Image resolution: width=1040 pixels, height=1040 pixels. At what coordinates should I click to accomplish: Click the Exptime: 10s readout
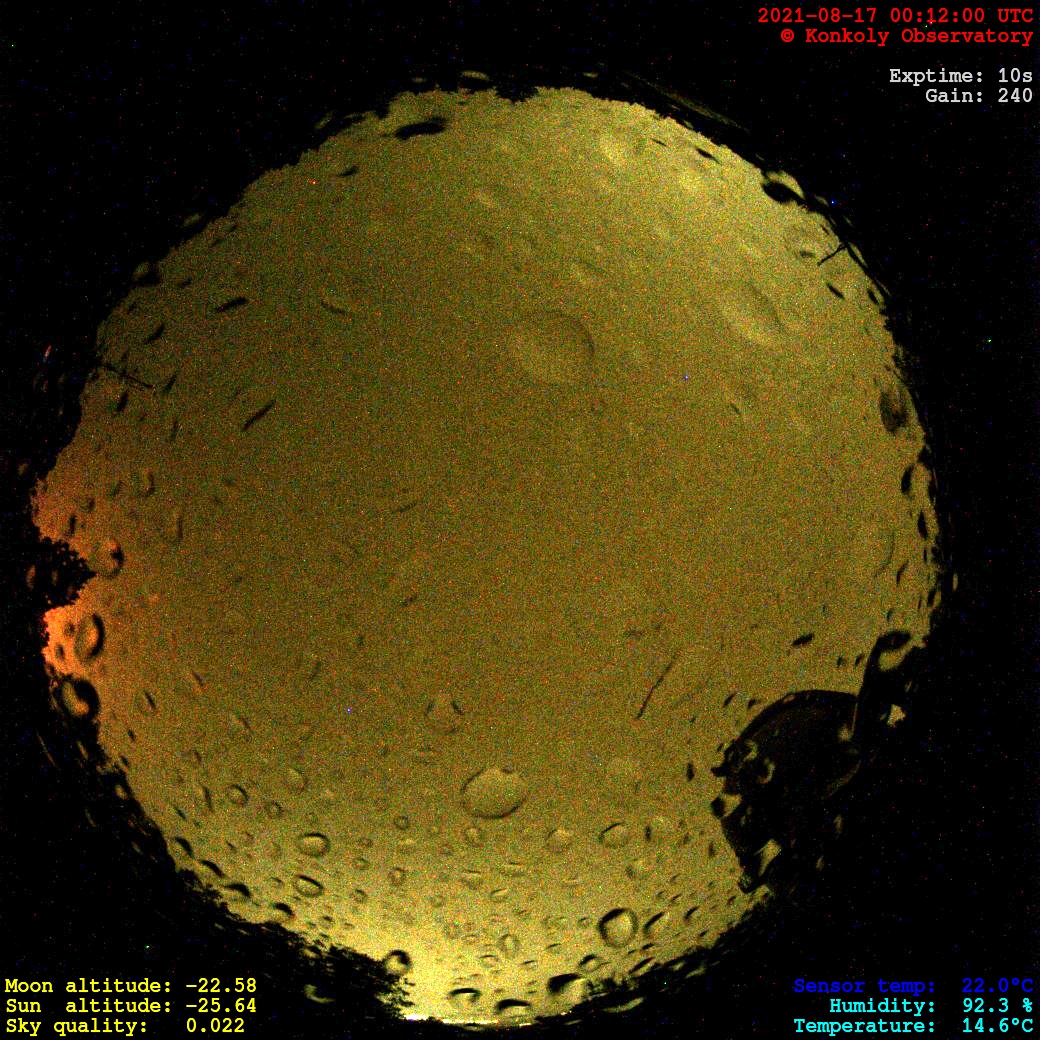coord(960,76)
